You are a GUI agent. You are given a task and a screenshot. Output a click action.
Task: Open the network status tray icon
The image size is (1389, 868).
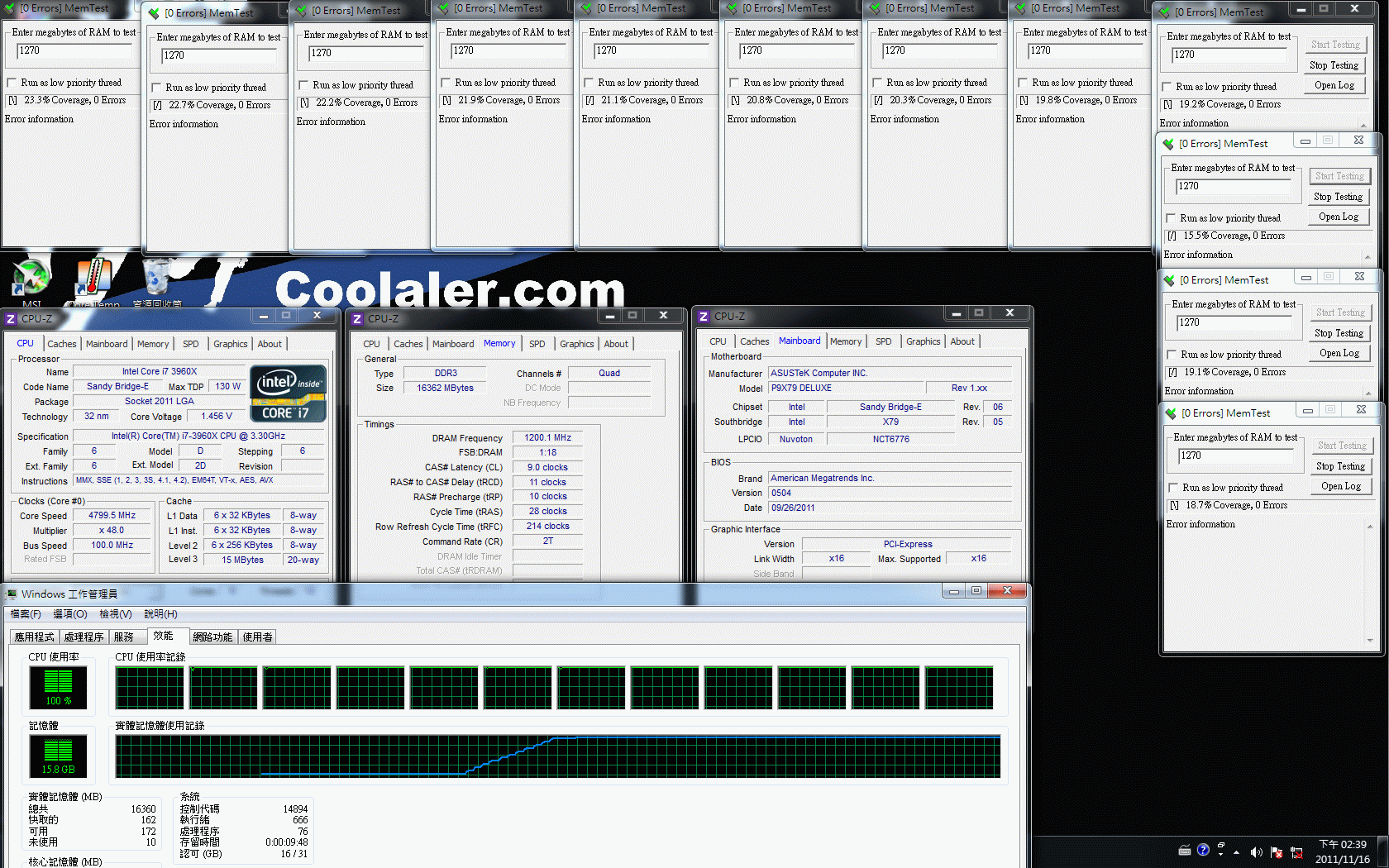click(x=1296, y=851)
